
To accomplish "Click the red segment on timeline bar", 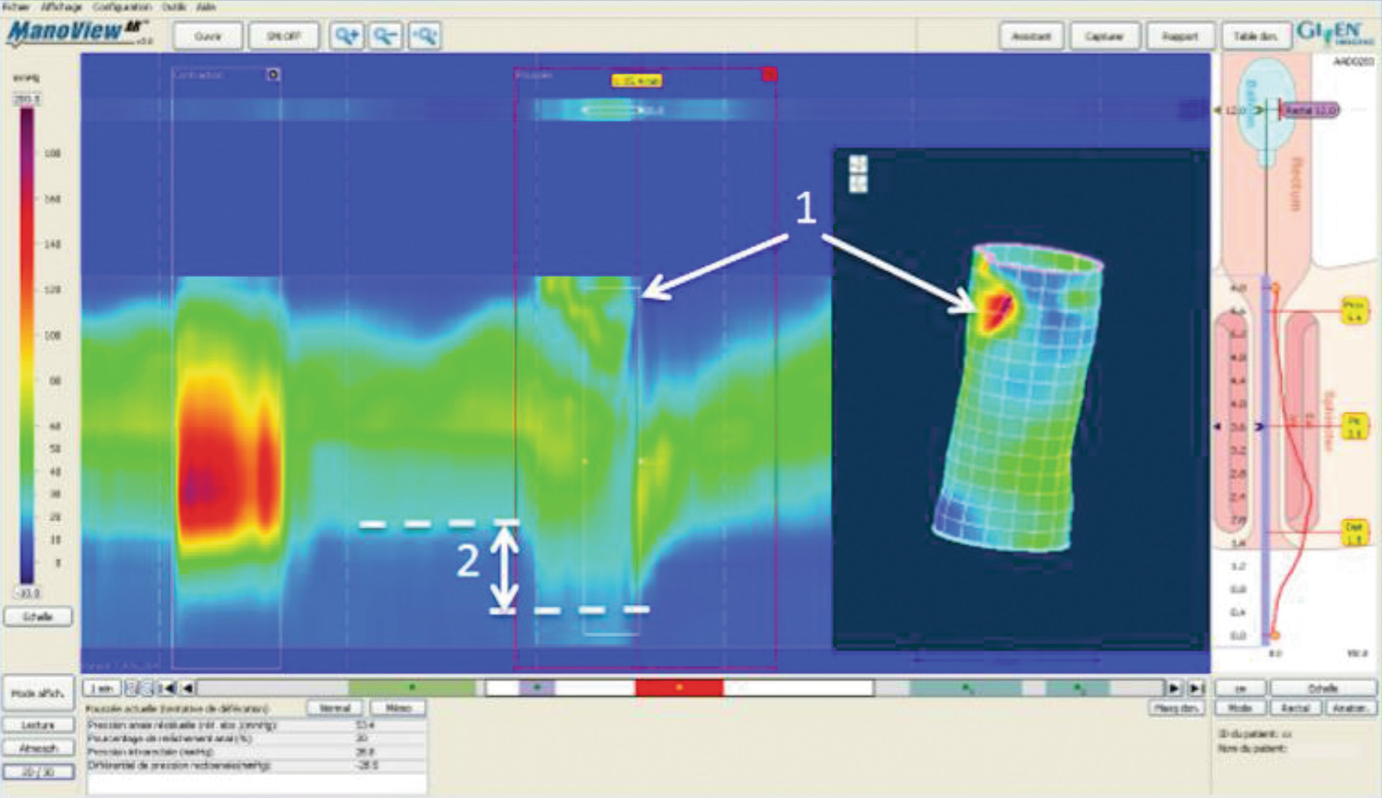I will click(679, 688).
